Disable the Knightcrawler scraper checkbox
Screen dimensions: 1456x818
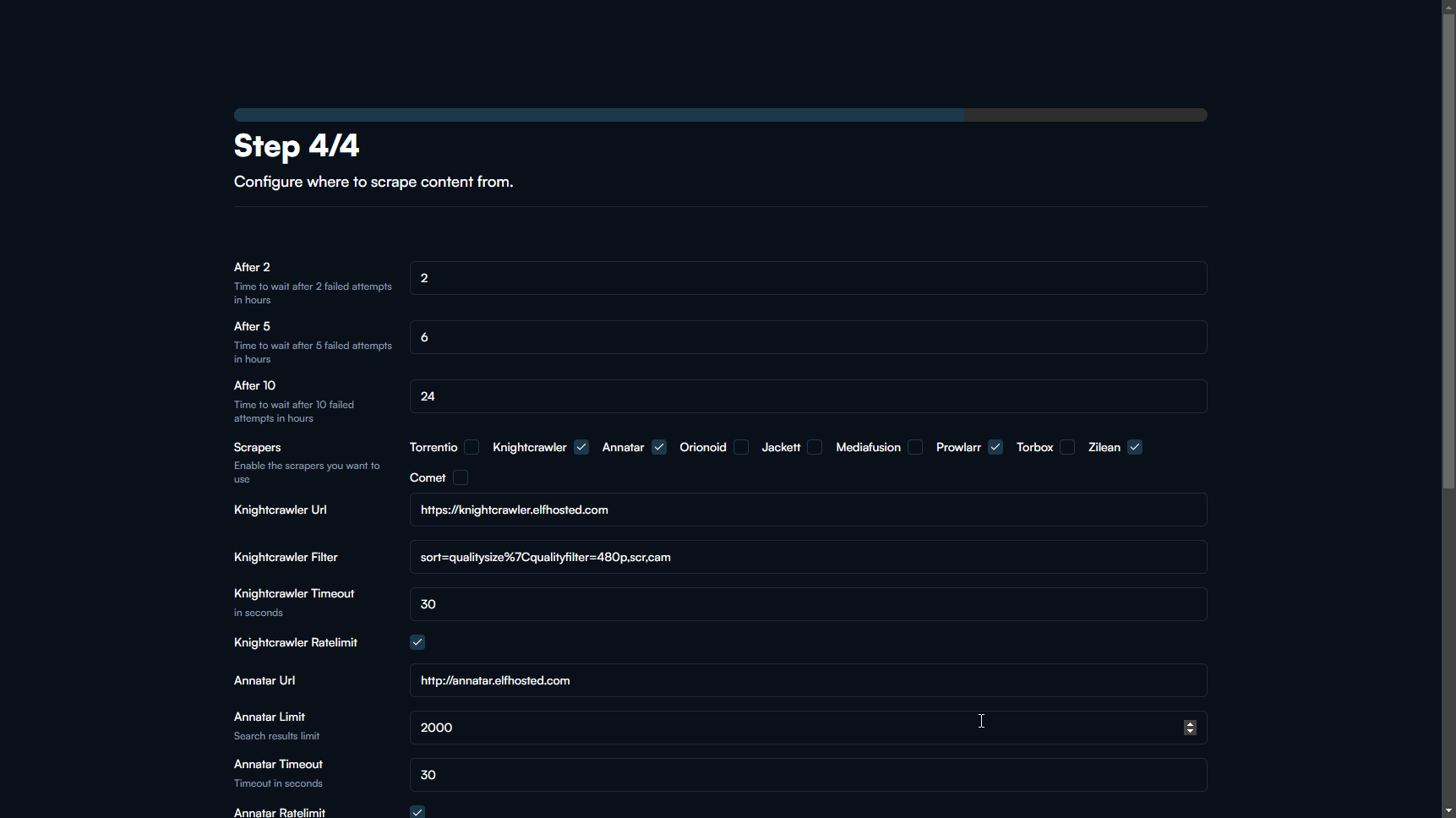point(581,447)
